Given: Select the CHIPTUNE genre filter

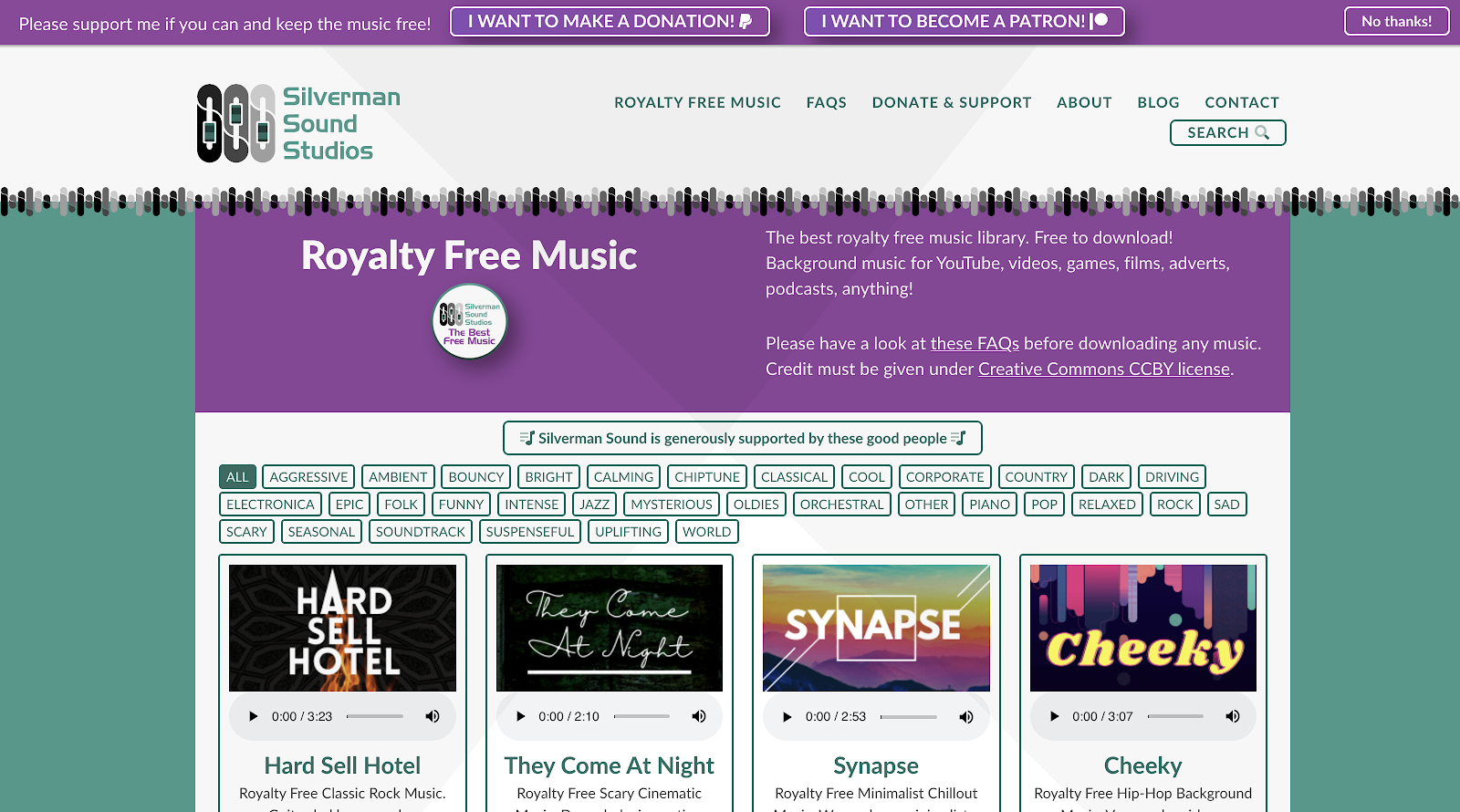Looking at the screenshot, I should [707, 477].
